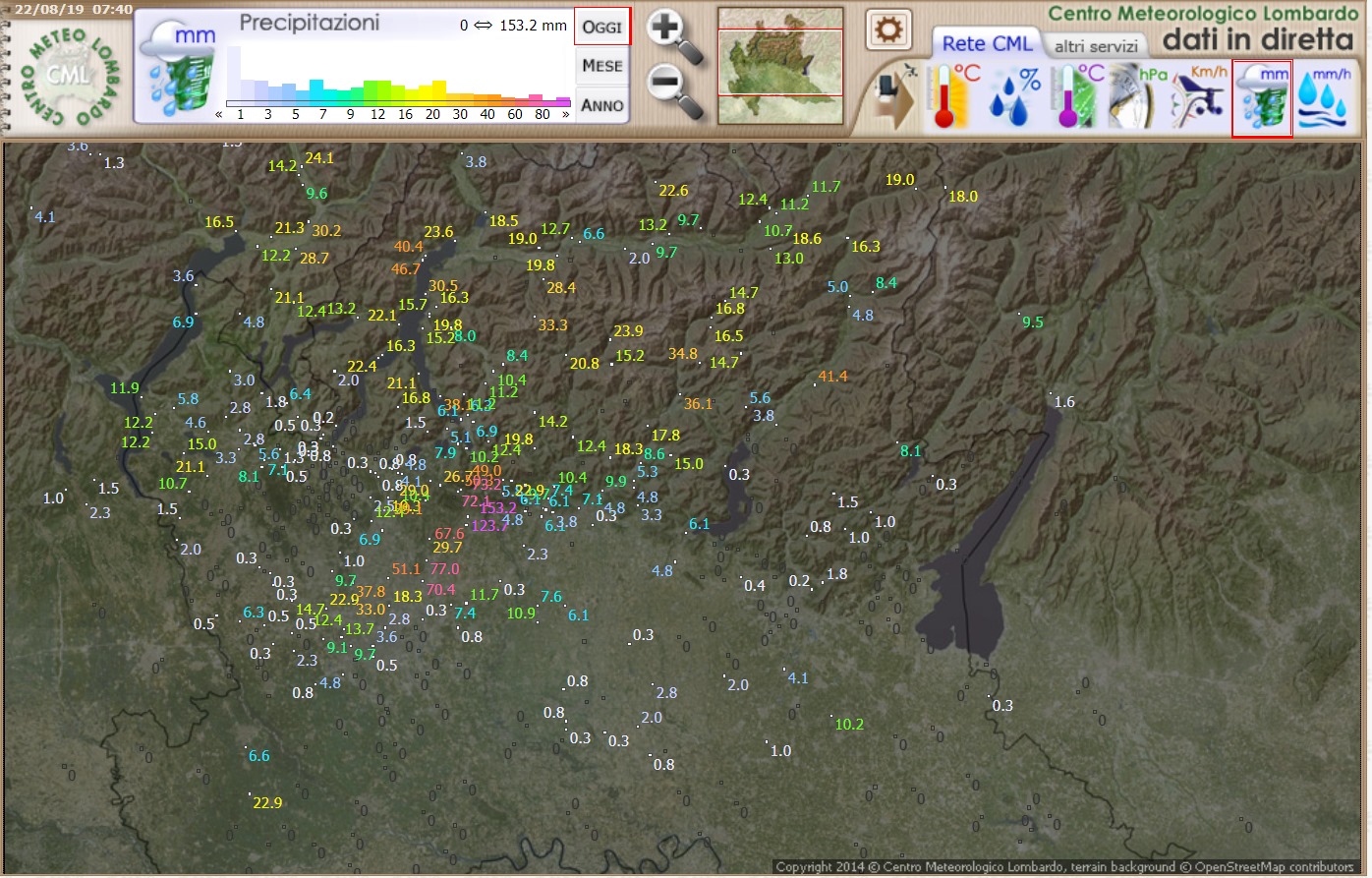Screen dimensions: 1372x878
Task: Select the temperature thermometer °C icon
Action: (x=953, y=97)
